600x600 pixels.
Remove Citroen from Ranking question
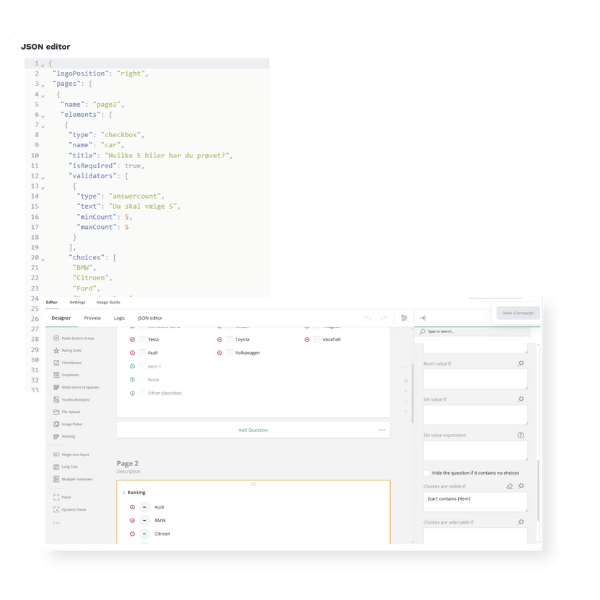(x=132, y=534)
